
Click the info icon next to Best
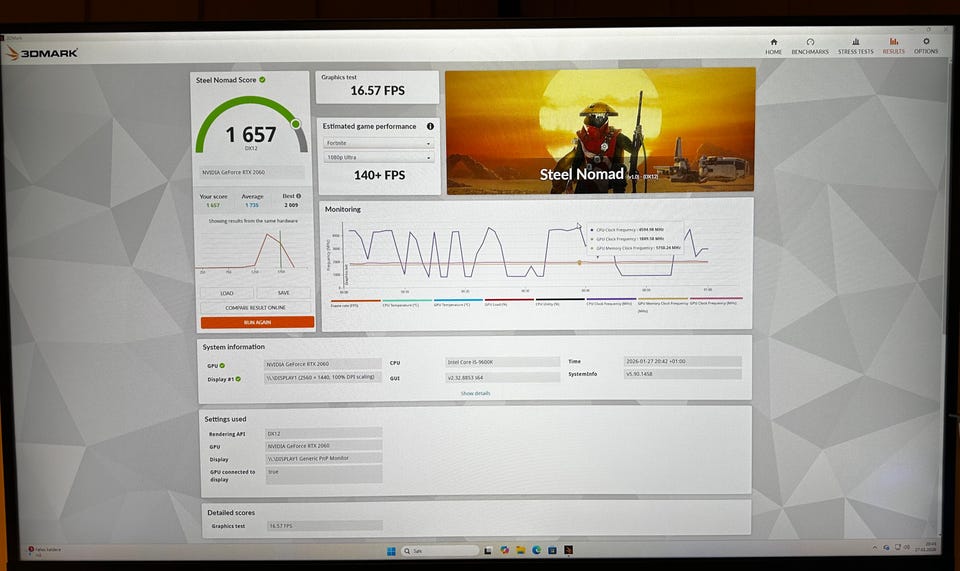pyautogui.click(x=299, y=196)
